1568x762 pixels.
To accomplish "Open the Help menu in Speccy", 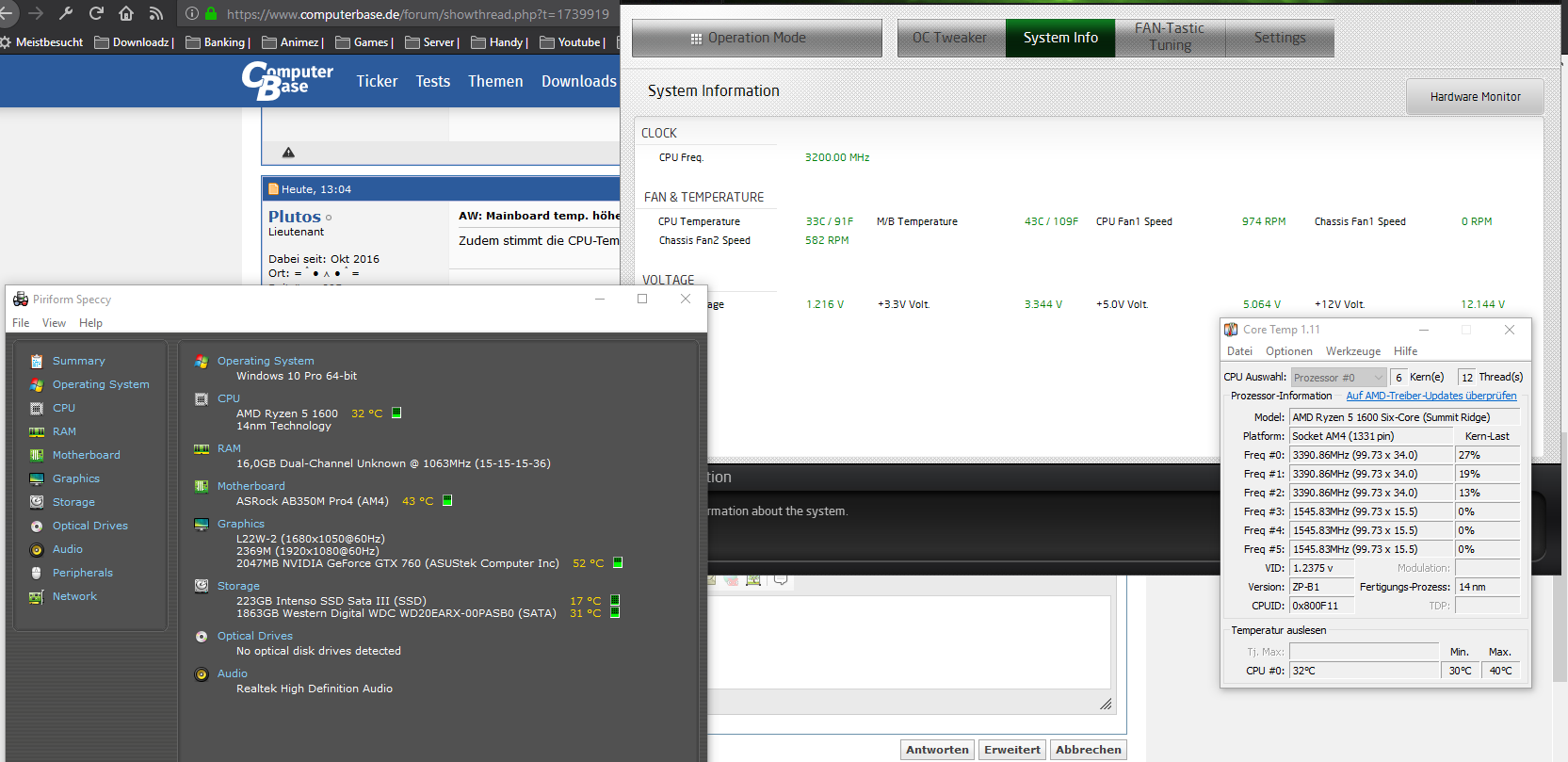I will coord(90,323).
